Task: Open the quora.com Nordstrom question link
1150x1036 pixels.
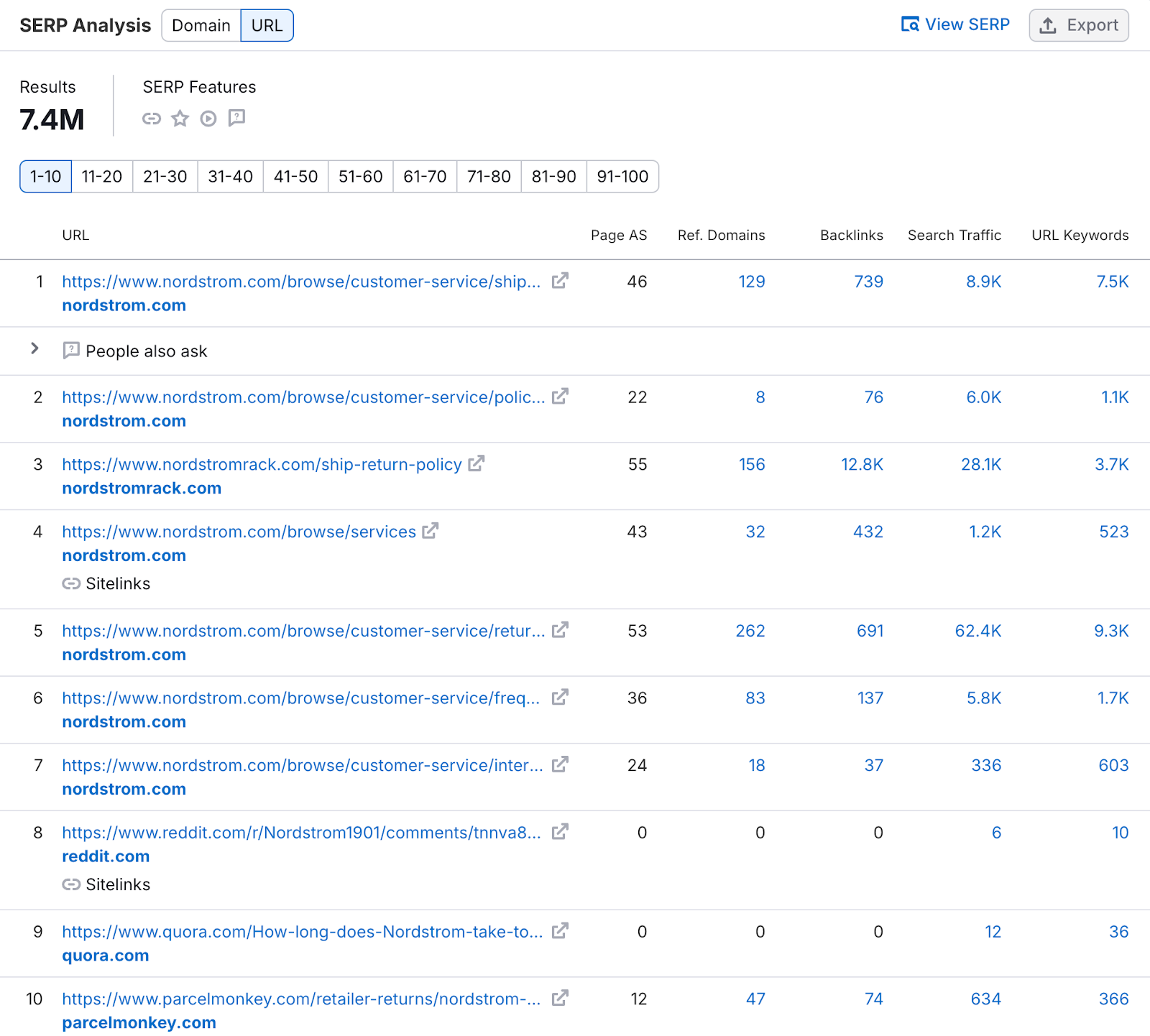Action: pos(302,931)
